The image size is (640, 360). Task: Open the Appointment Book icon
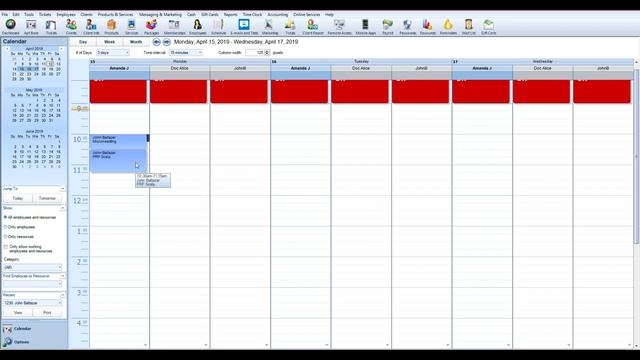click(x=31, y=27)
